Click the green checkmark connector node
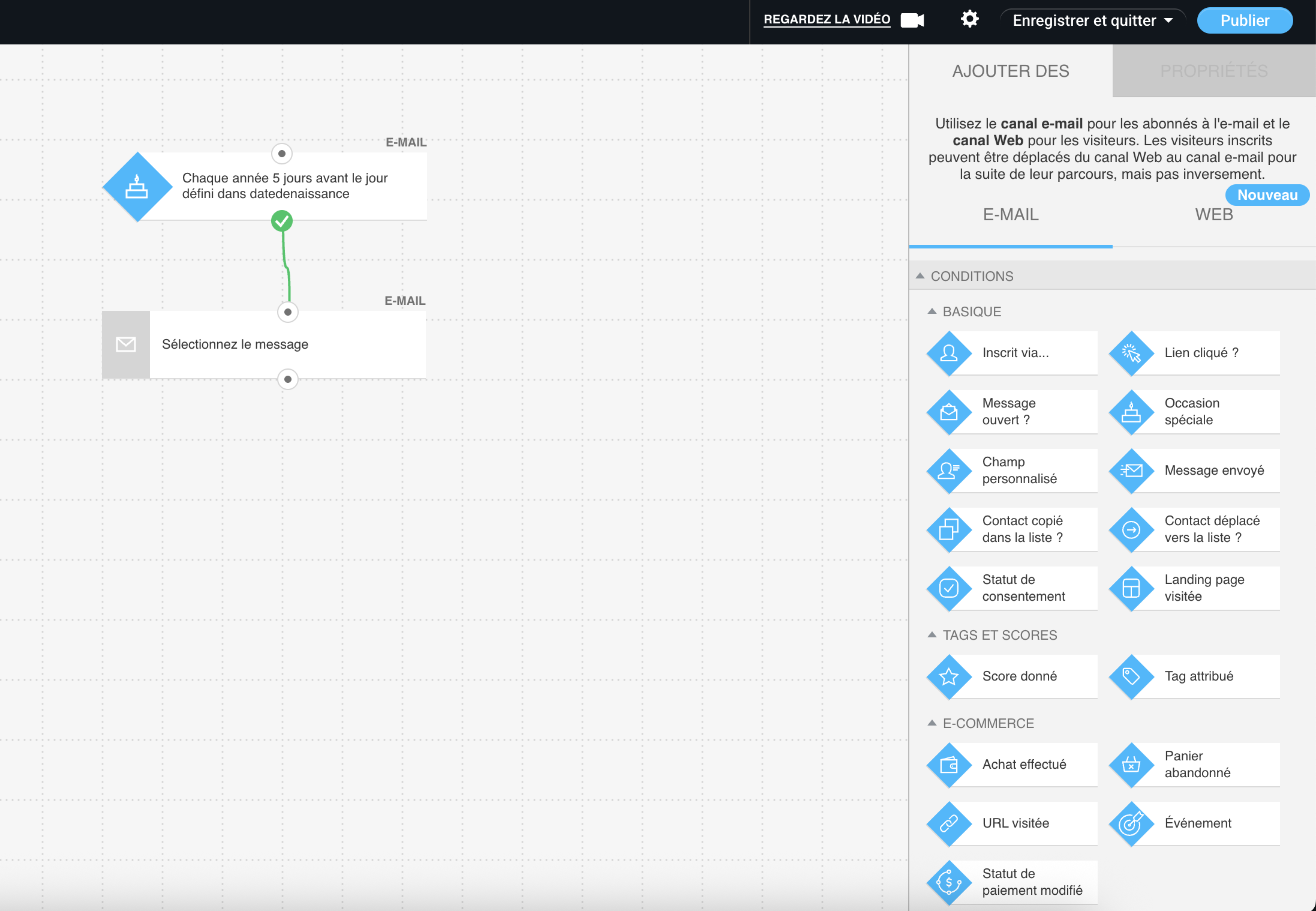 pyautogui.click(x=282, y=221)
